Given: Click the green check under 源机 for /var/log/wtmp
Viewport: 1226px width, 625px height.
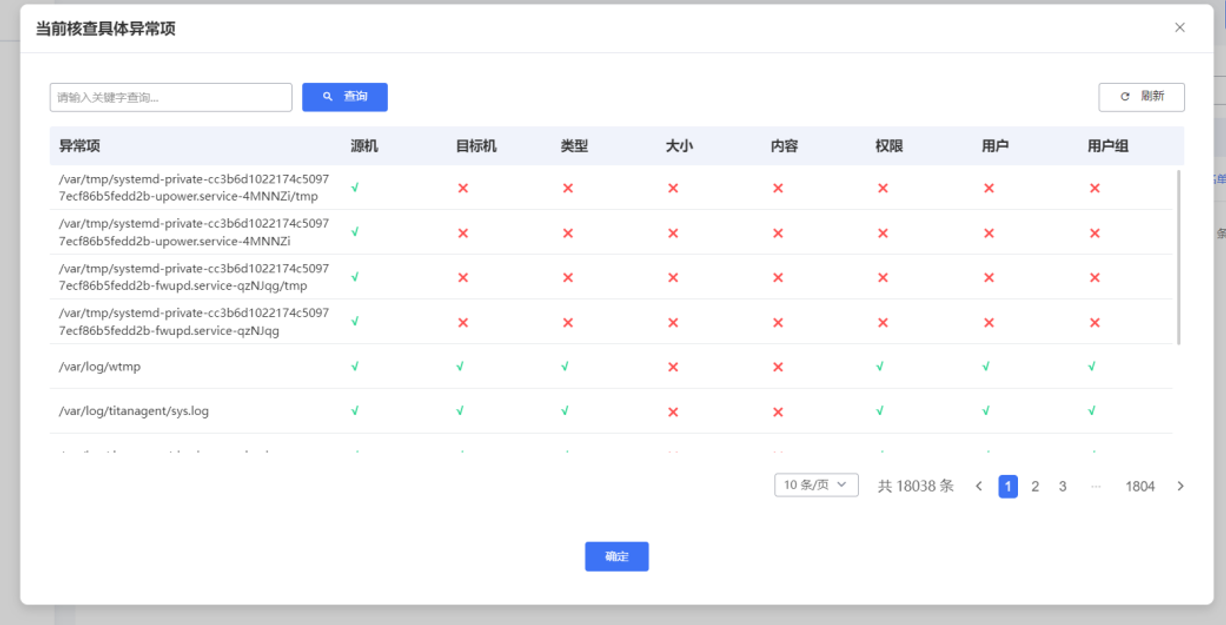Looking at the screenshot, I should pos(355,367).
